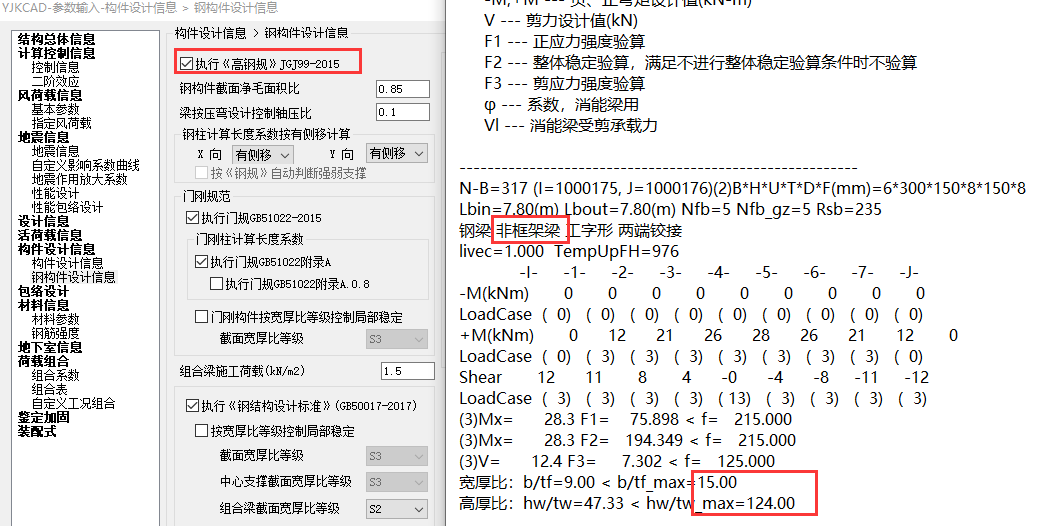Select 地震信息 sub-item under heading

56,151
